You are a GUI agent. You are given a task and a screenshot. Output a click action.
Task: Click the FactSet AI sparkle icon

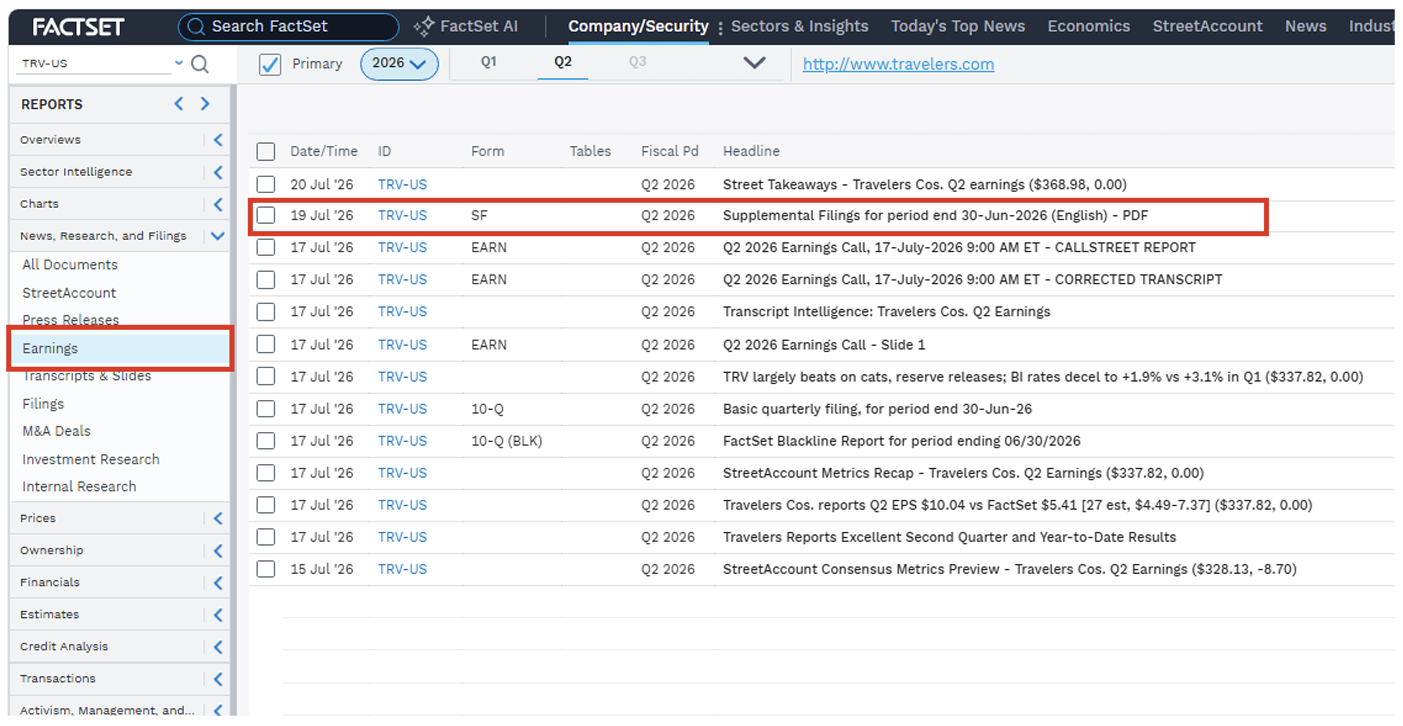(424, 27)
